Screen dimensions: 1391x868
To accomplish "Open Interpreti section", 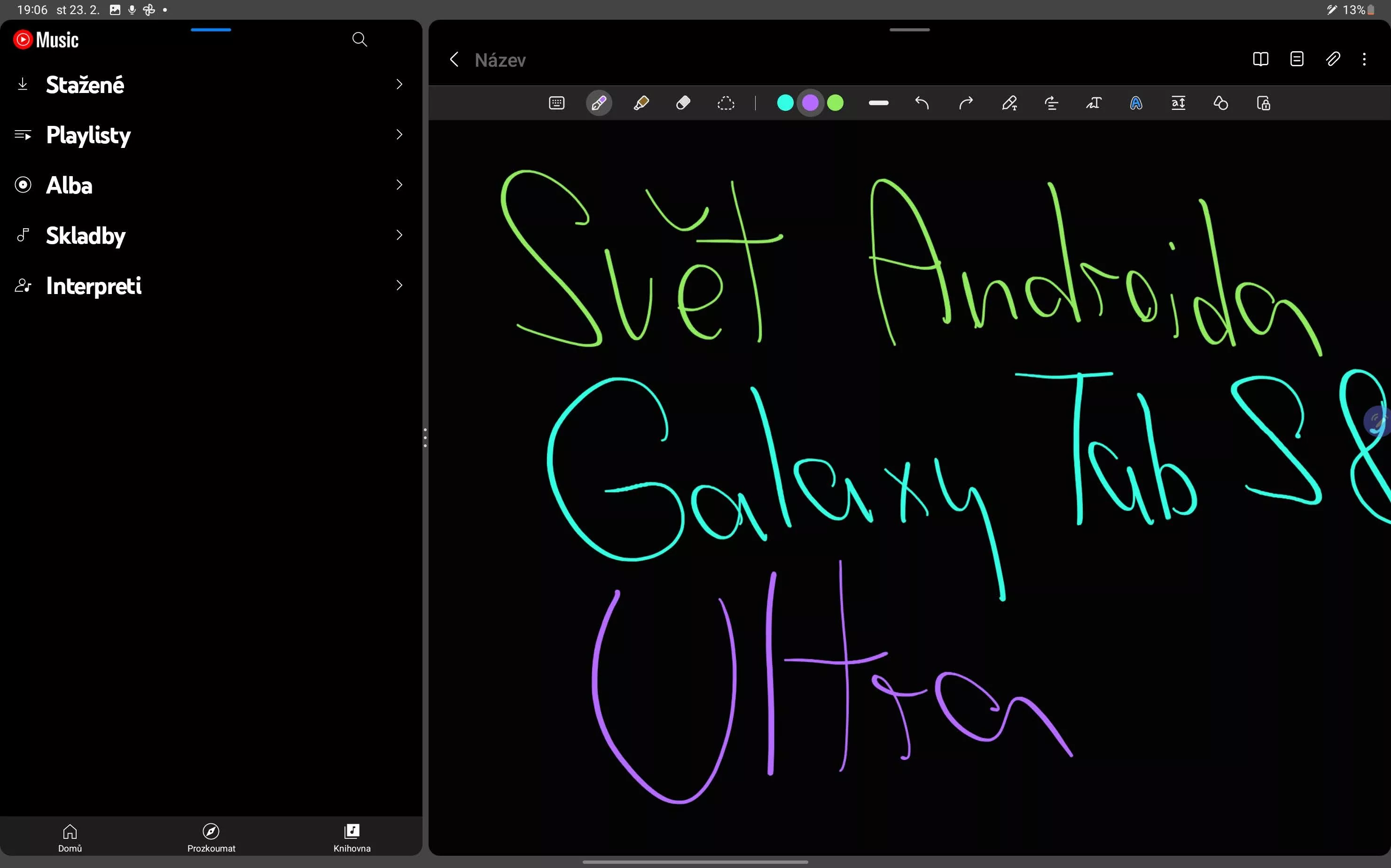I will [211, 285].
